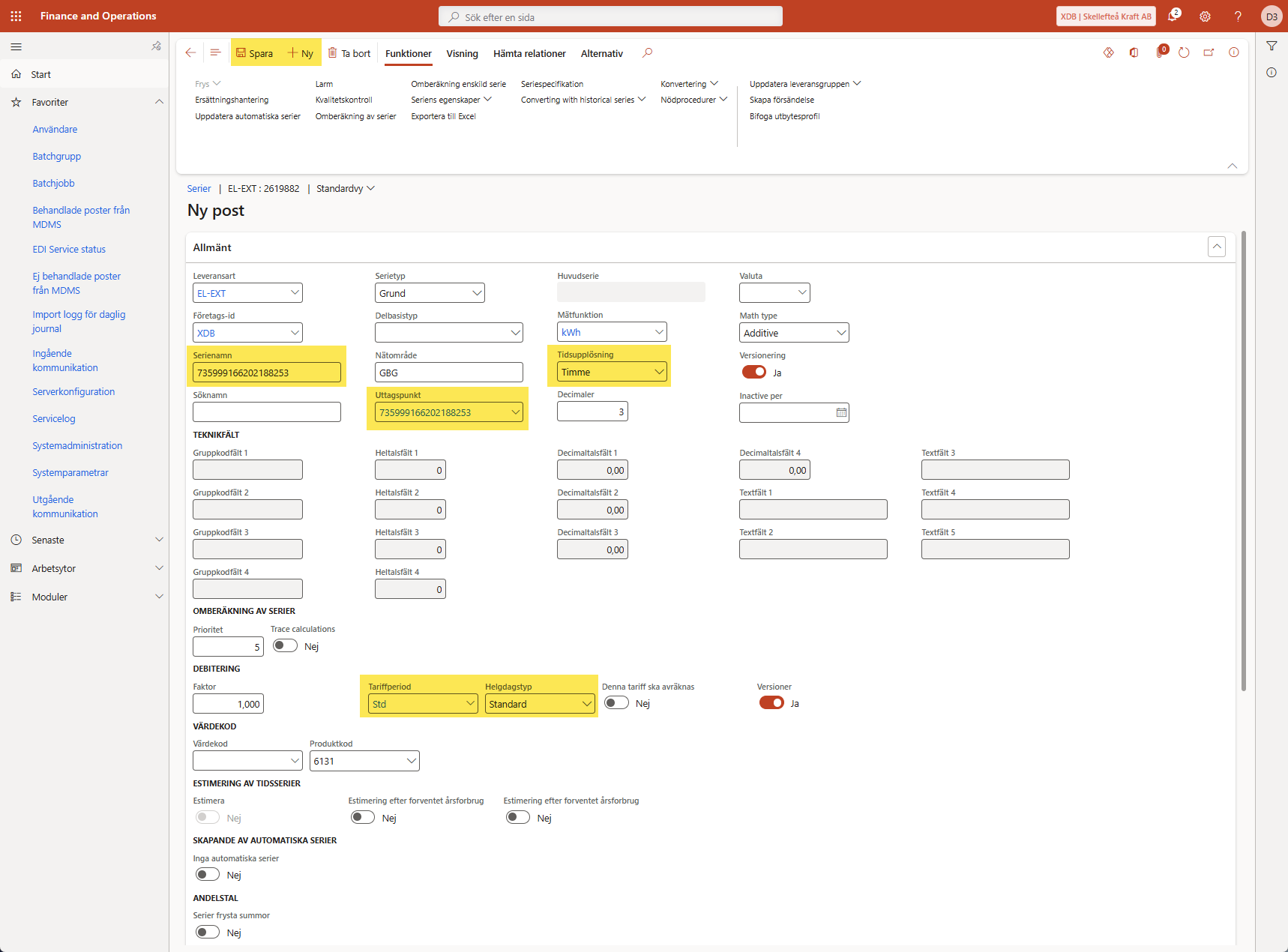This screenshot has width=1288, height=952.
Task: Switch to the Visning tab
Action: 462,53
